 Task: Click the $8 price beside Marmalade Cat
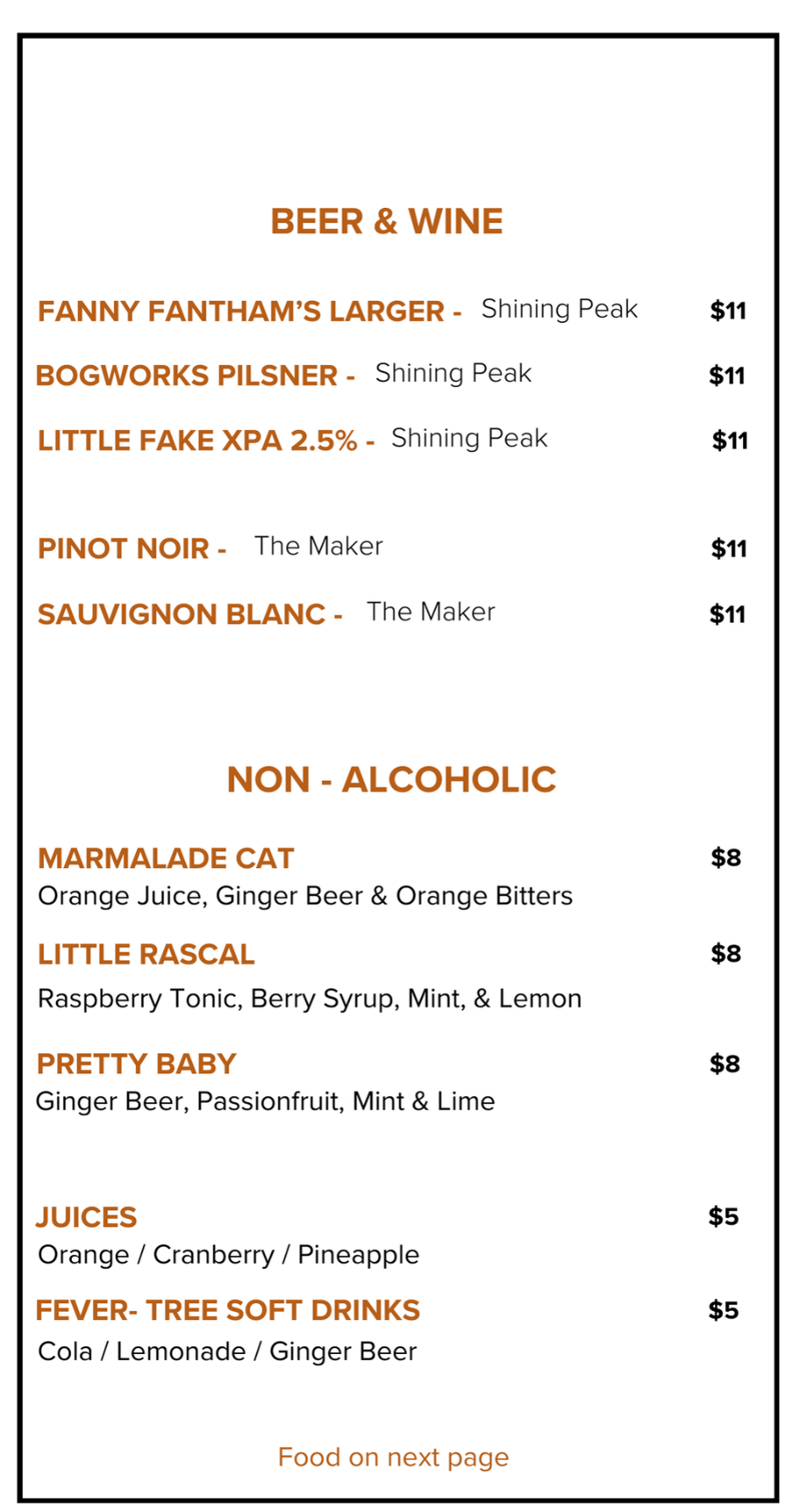tap(725, 858)
